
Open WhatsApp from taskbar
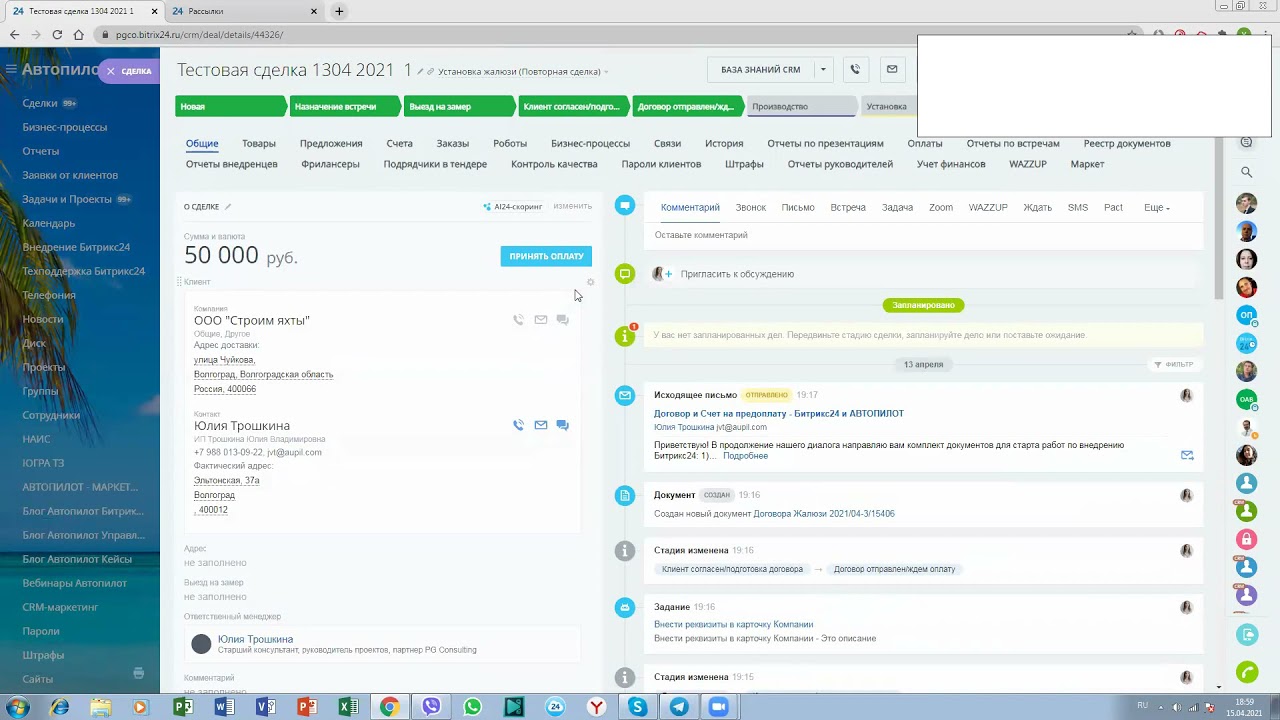pos(472,707)
